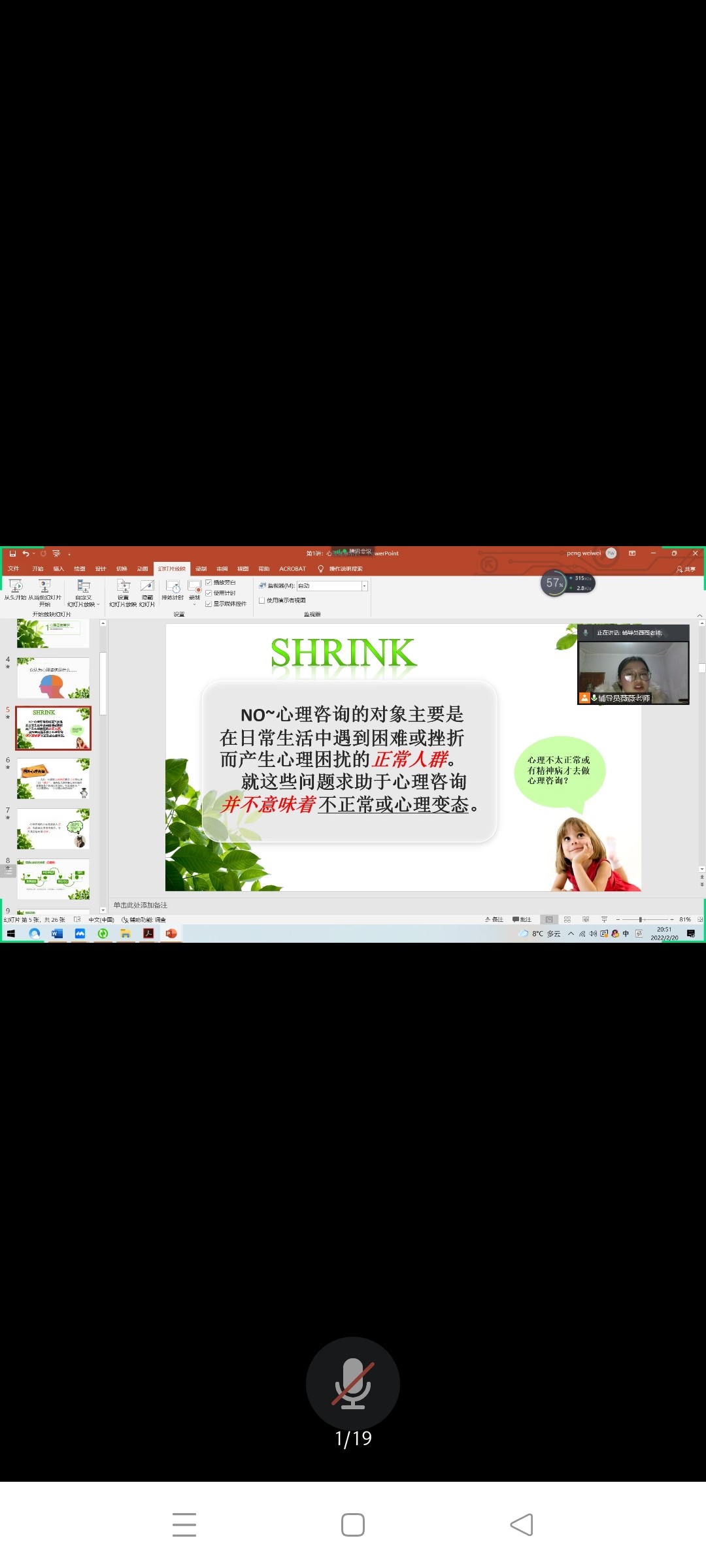Click the Notes (备注) status bar button
The height and width of the screenshot is (1568, 706).
click(x=494, y=919)
